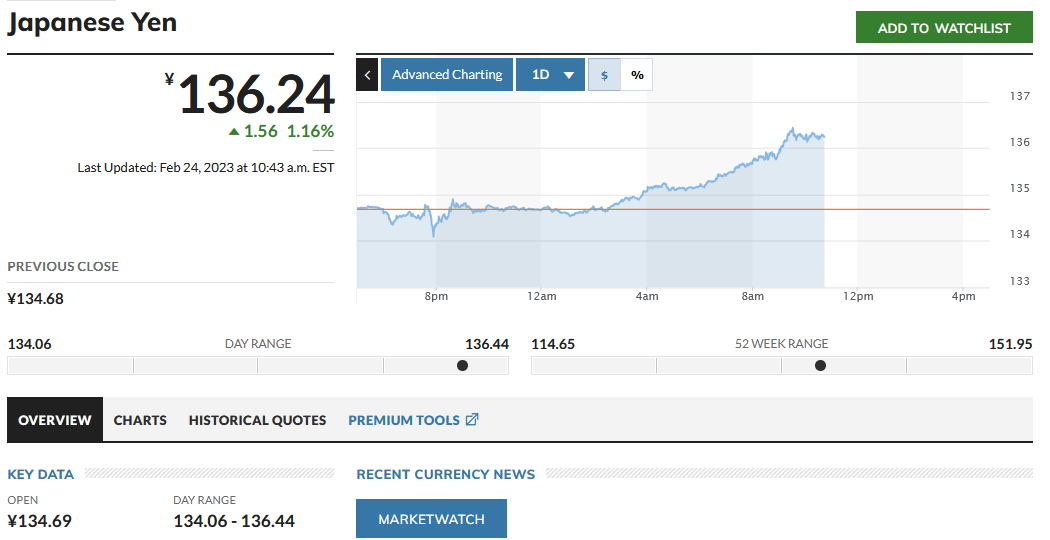Click the 52 Week Range marker dot
This screenshot has width=1050, height=540.
(820, 365)
